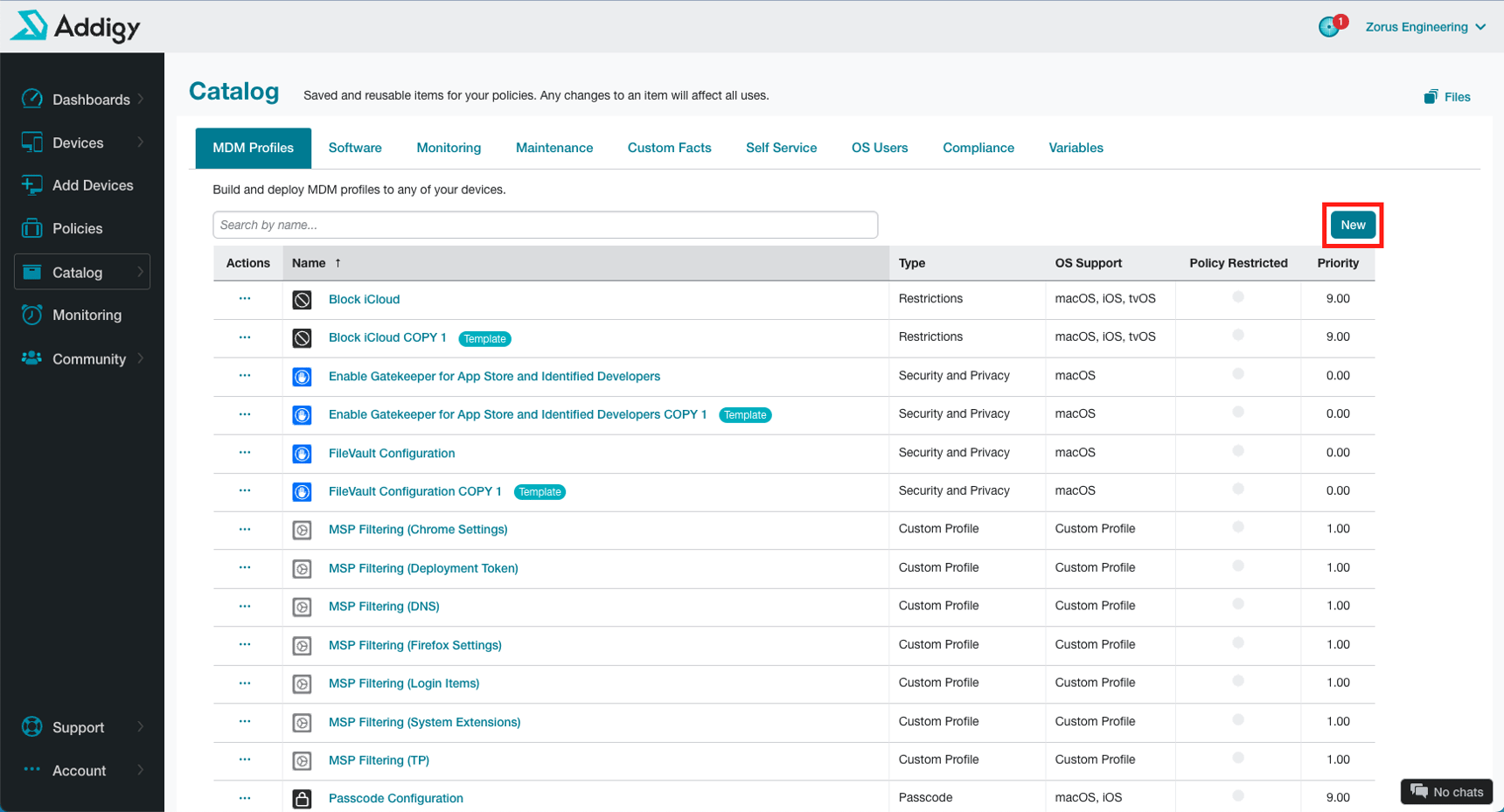Screen dimensions: 1504x812
Task: Click the Add Devices sidebar icon
Action: coord(31,184)
